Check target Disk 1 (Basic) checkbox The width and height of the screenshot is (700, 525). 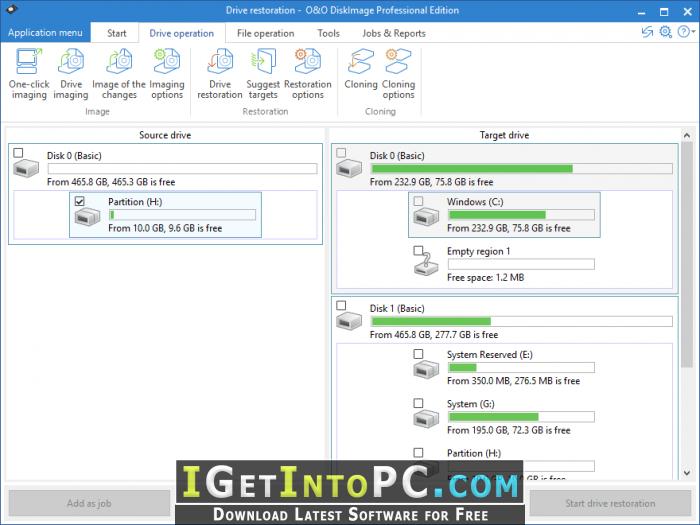pyautogui.click(x=341, y=305)
